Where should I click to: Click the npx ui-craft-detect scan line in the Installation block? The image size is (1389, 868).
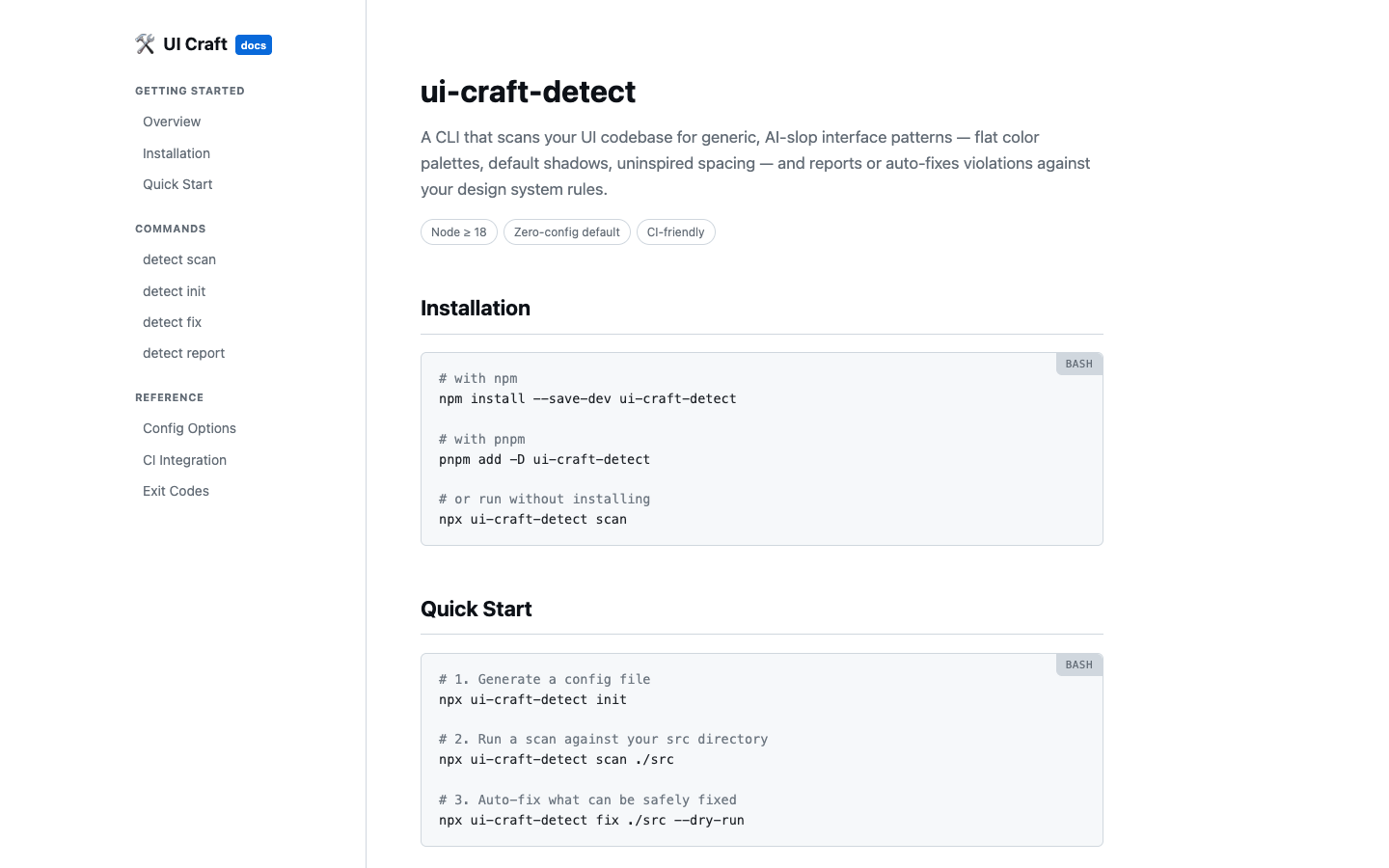(x=532, y=519)
